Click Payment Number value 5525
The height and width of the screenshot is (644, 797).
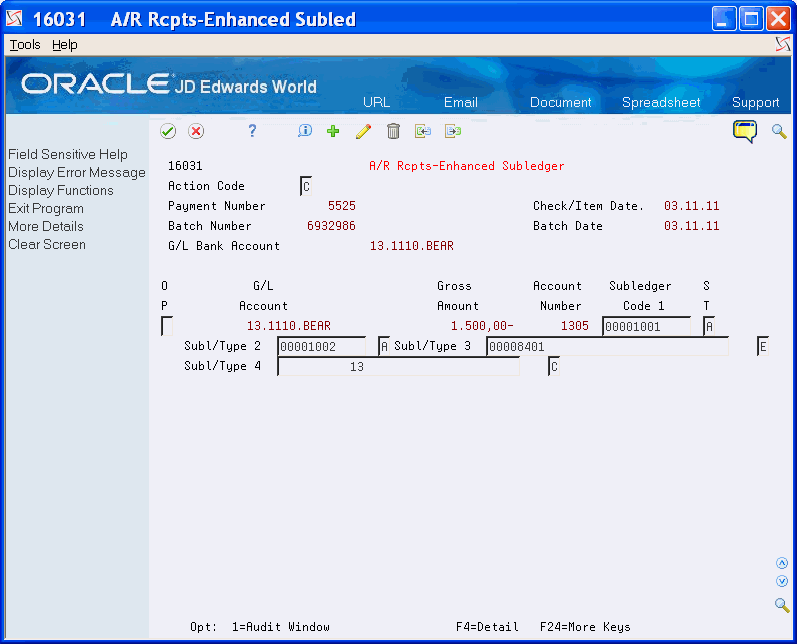pyautogui.click(x=342, y=206)
